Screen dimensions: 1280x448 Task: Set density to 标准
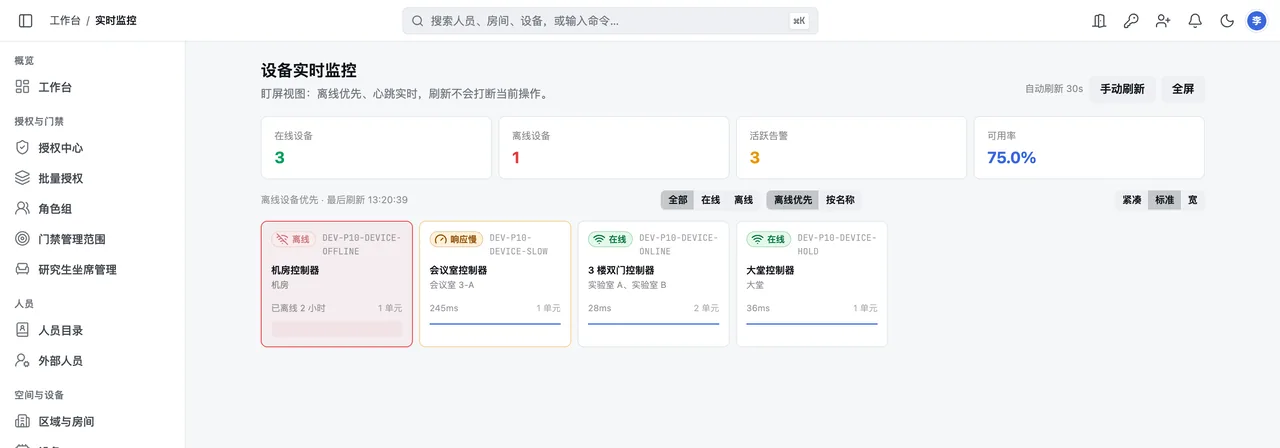1165,200
